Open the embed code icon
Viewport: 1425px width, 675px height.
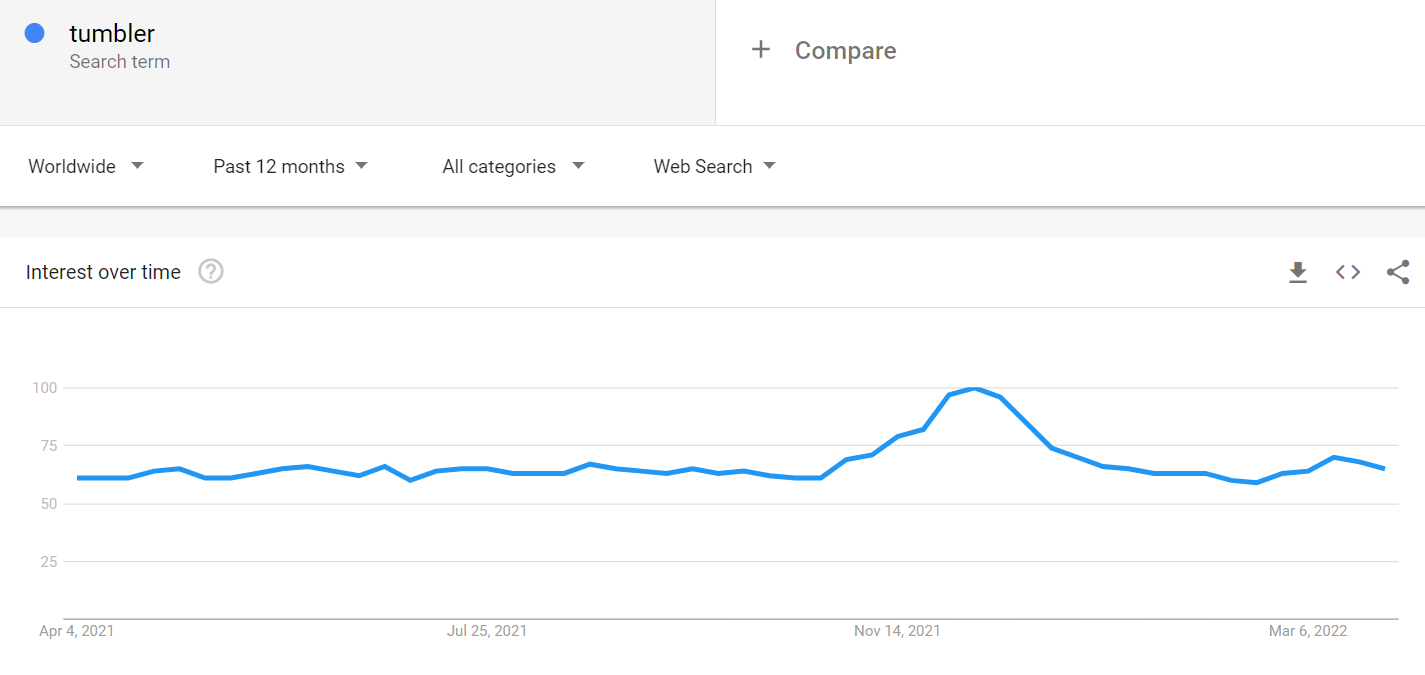point(1348,272)
